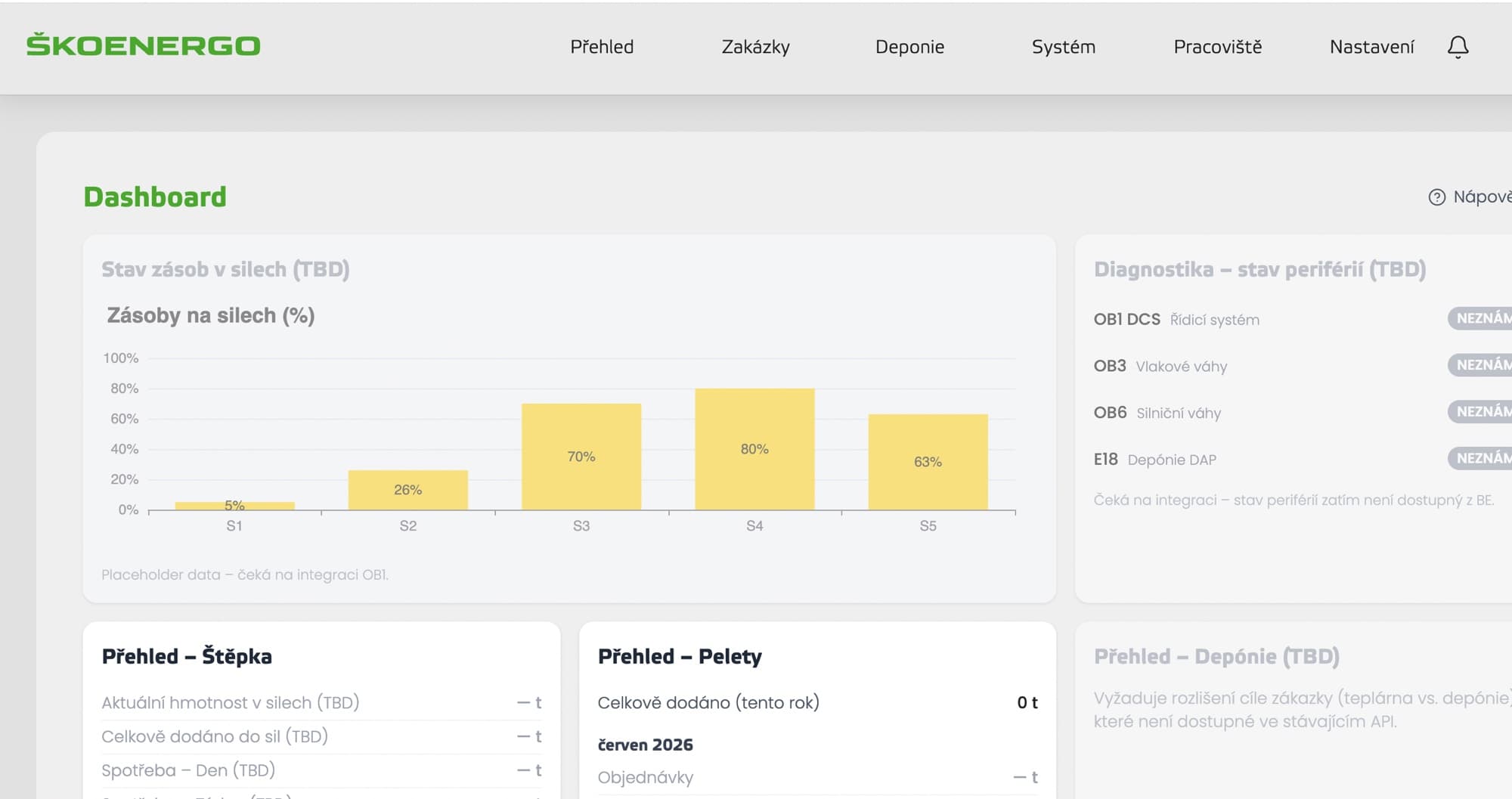Click the 'Vyžaduje rozlišení cíle zákazky' description
Image resolution: width=1512 pixels, height=799 pixels.
(x=1303, y=710)
